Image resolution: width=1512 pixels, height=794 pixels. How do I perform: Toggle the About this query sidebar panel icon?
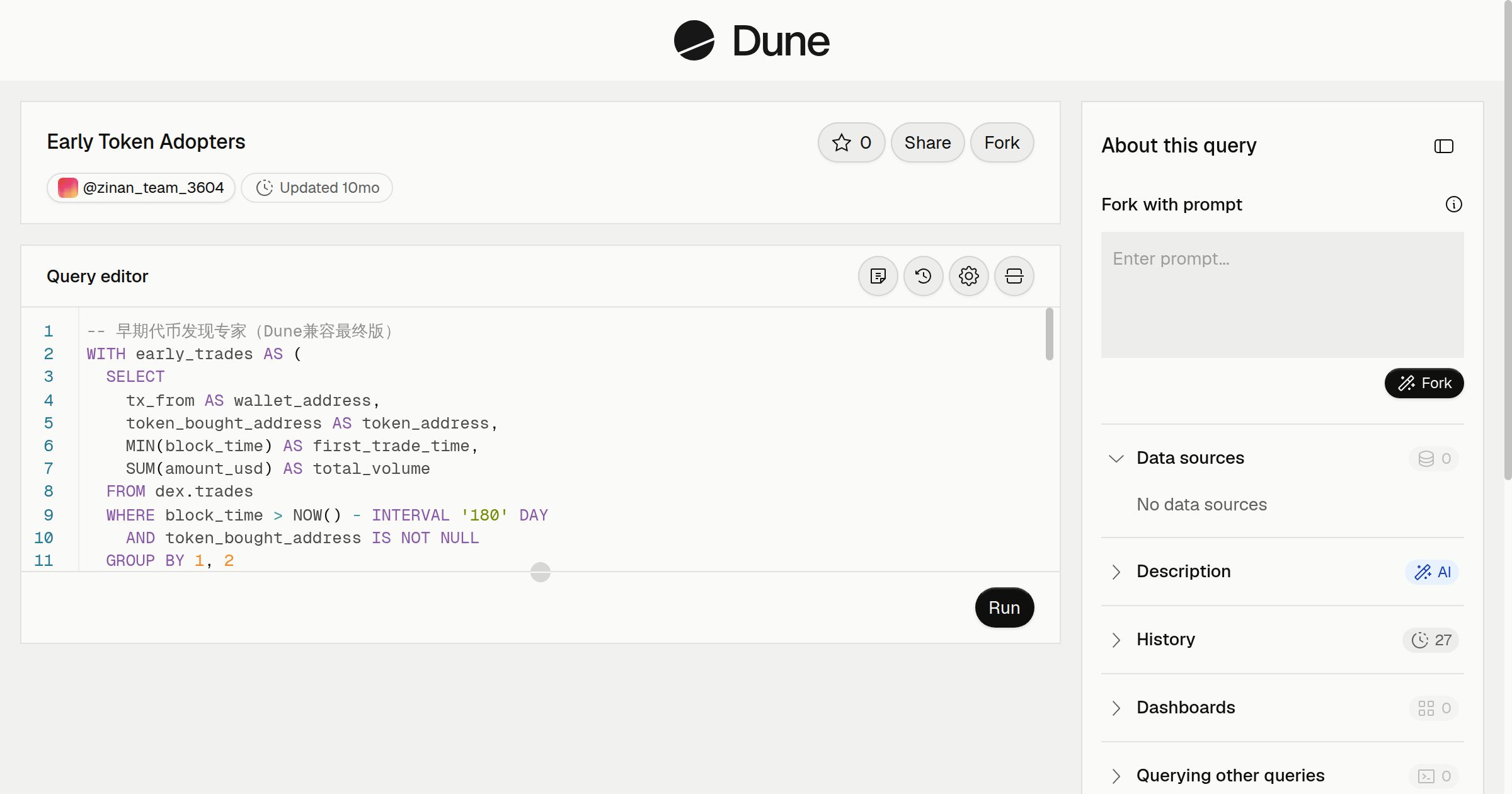pyautogui.click(x=1443, y=146)
